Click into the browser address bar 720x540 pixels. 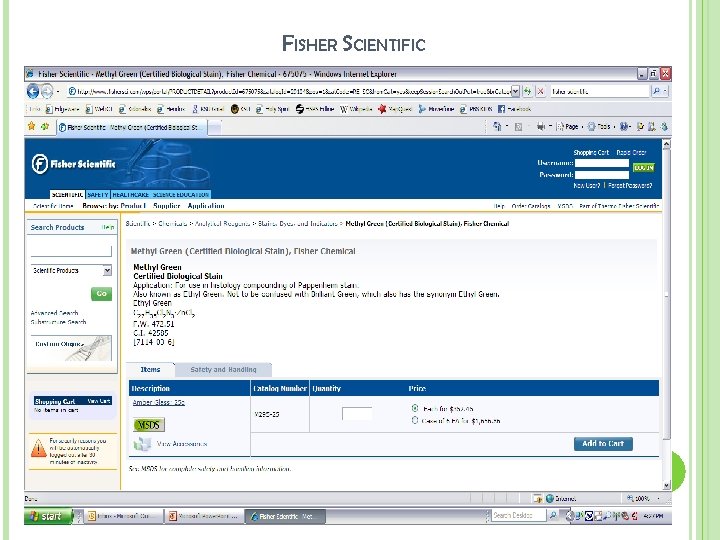[x=289, y=91]
